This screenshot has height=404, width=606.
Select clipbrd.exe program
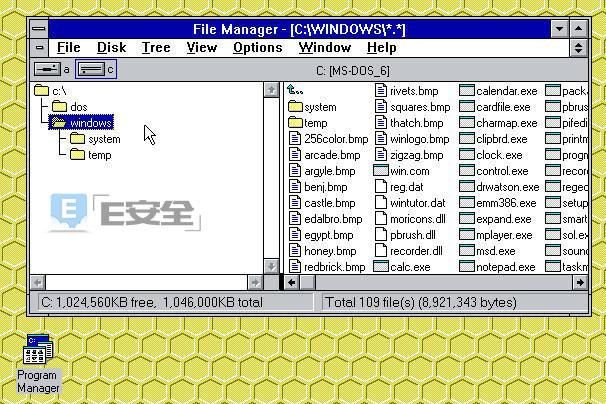(x=494, y=139)
